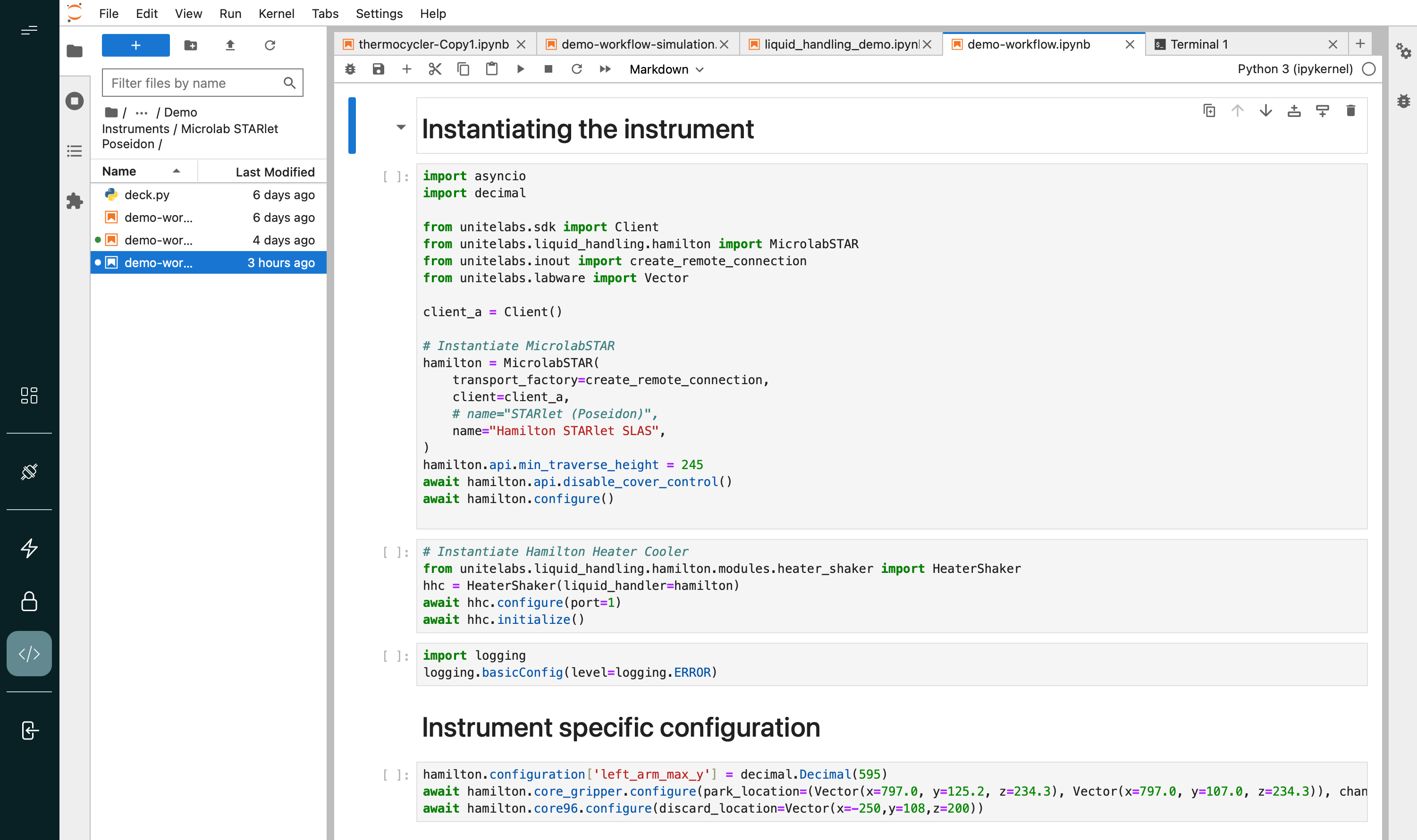Open the Kernel menu
The image size is (1417, 840).
(x=276, y=14)
